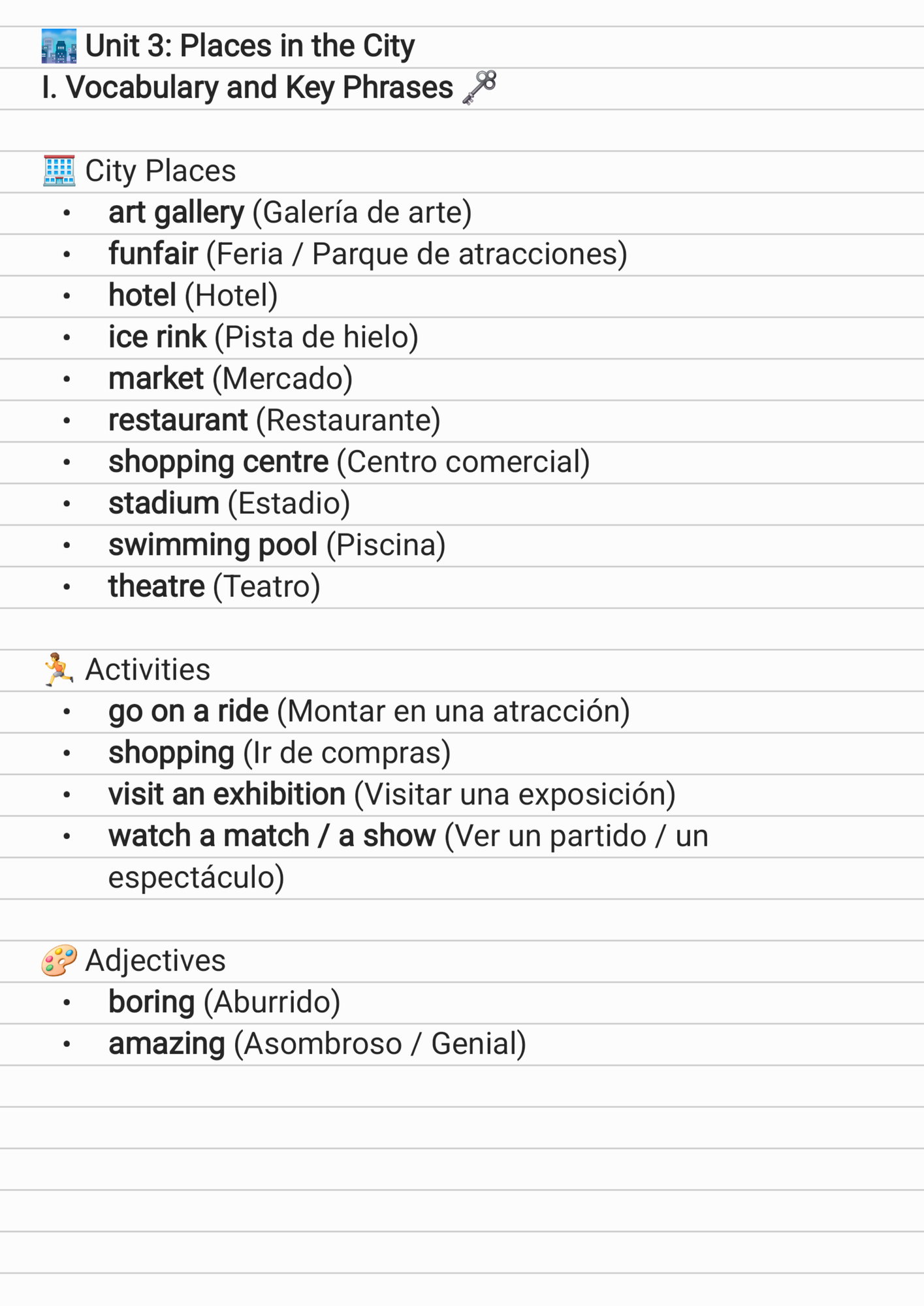Click the Vocabulary and Key Phrases heading

pos(247,88)
